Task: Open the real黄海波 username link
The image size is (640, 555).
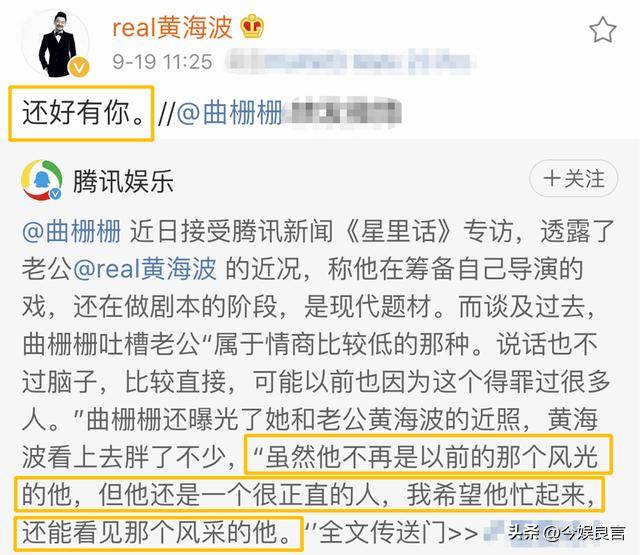Action: (172, 27)
